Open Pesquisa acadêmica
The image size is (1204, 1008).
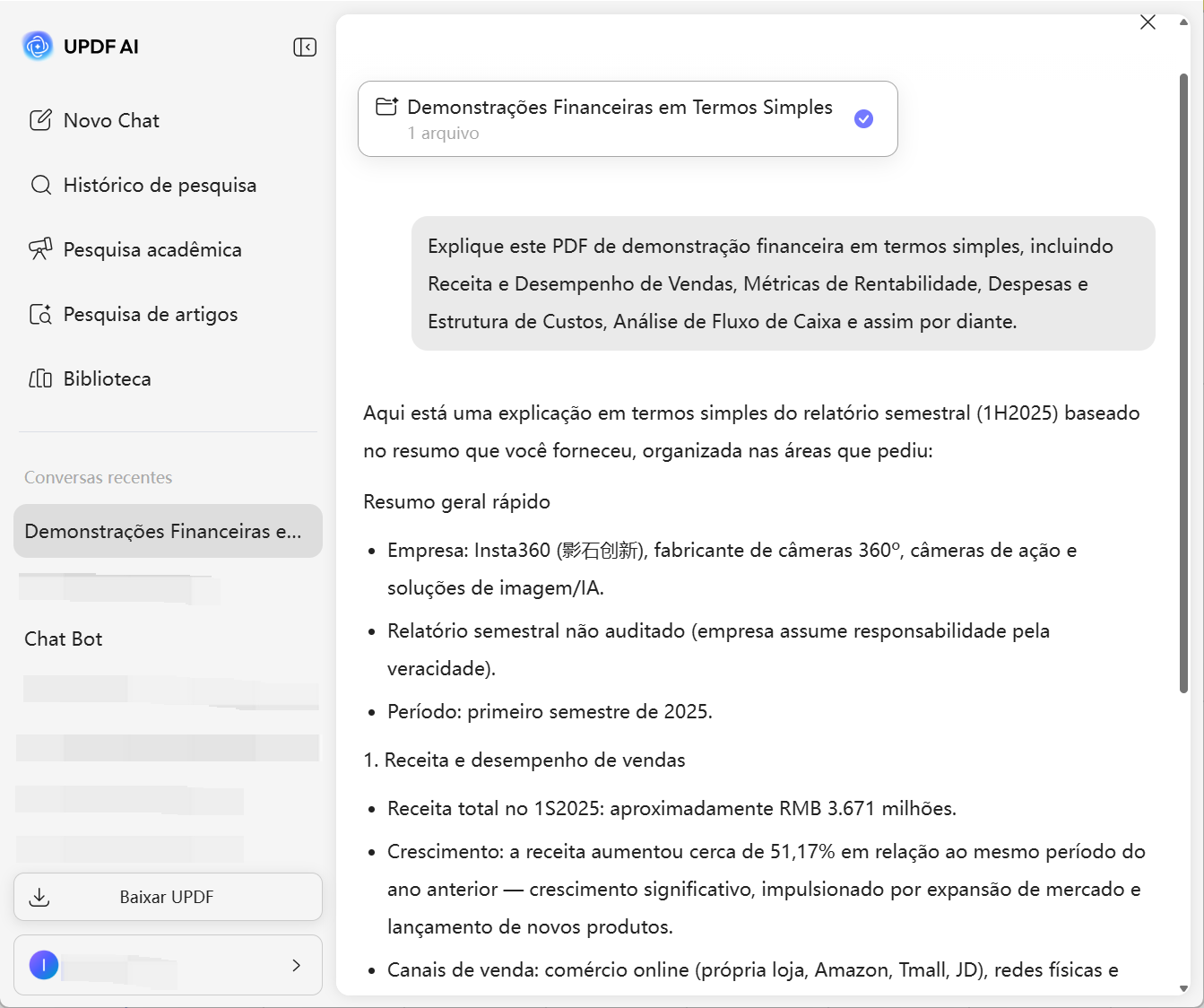pos(152,249)
